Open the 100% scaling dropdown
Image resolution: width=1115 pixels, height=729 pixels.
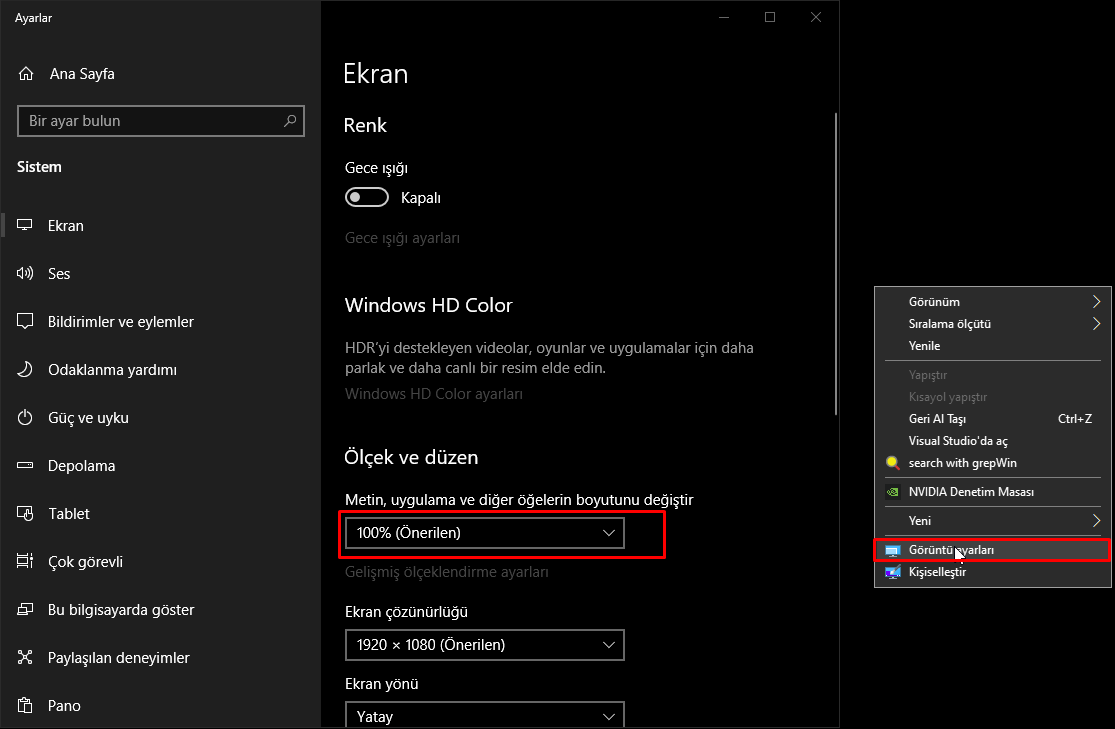click(484, 533)
